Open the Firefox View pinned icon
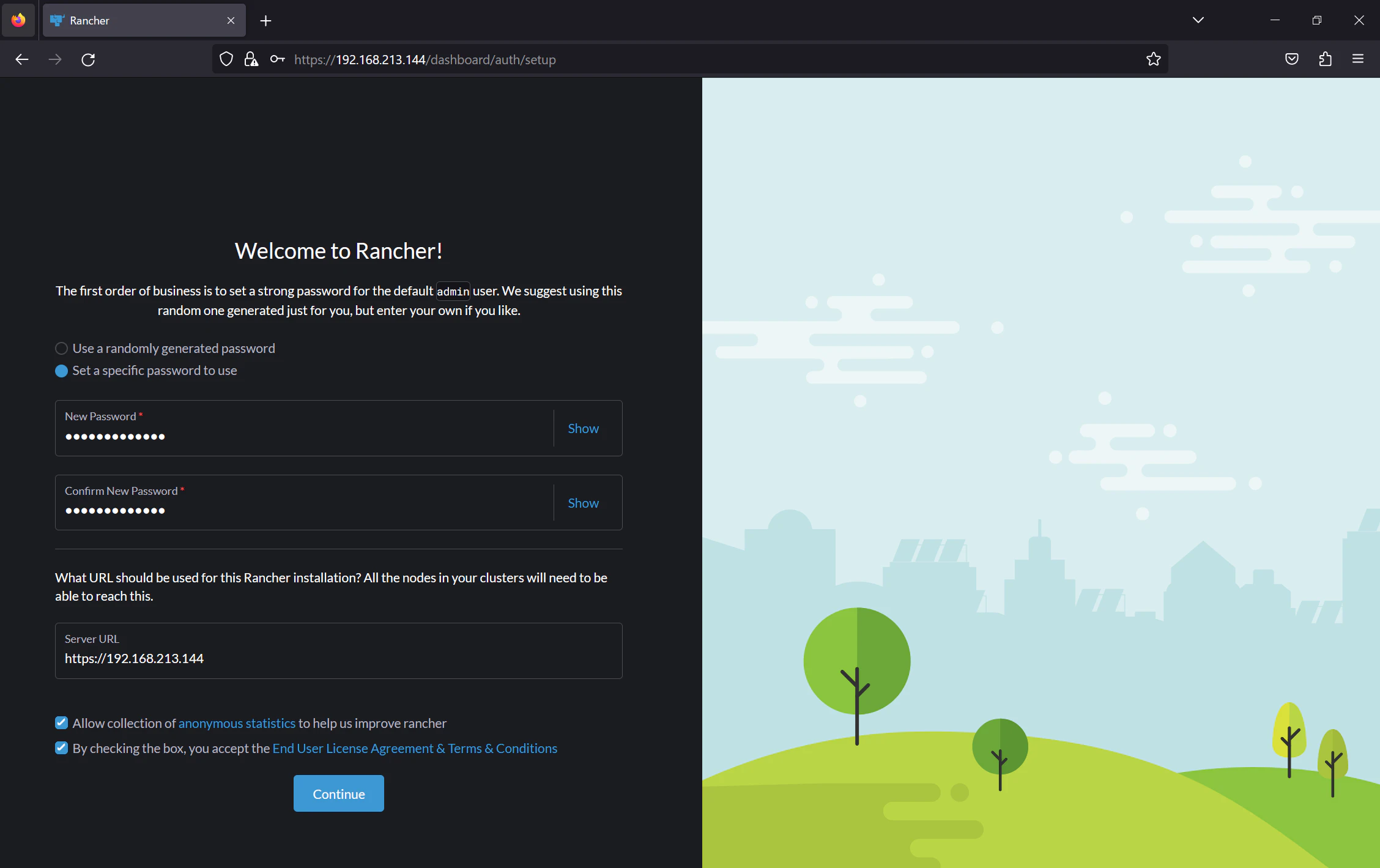1380x868 pixels. tap(18, 20)
